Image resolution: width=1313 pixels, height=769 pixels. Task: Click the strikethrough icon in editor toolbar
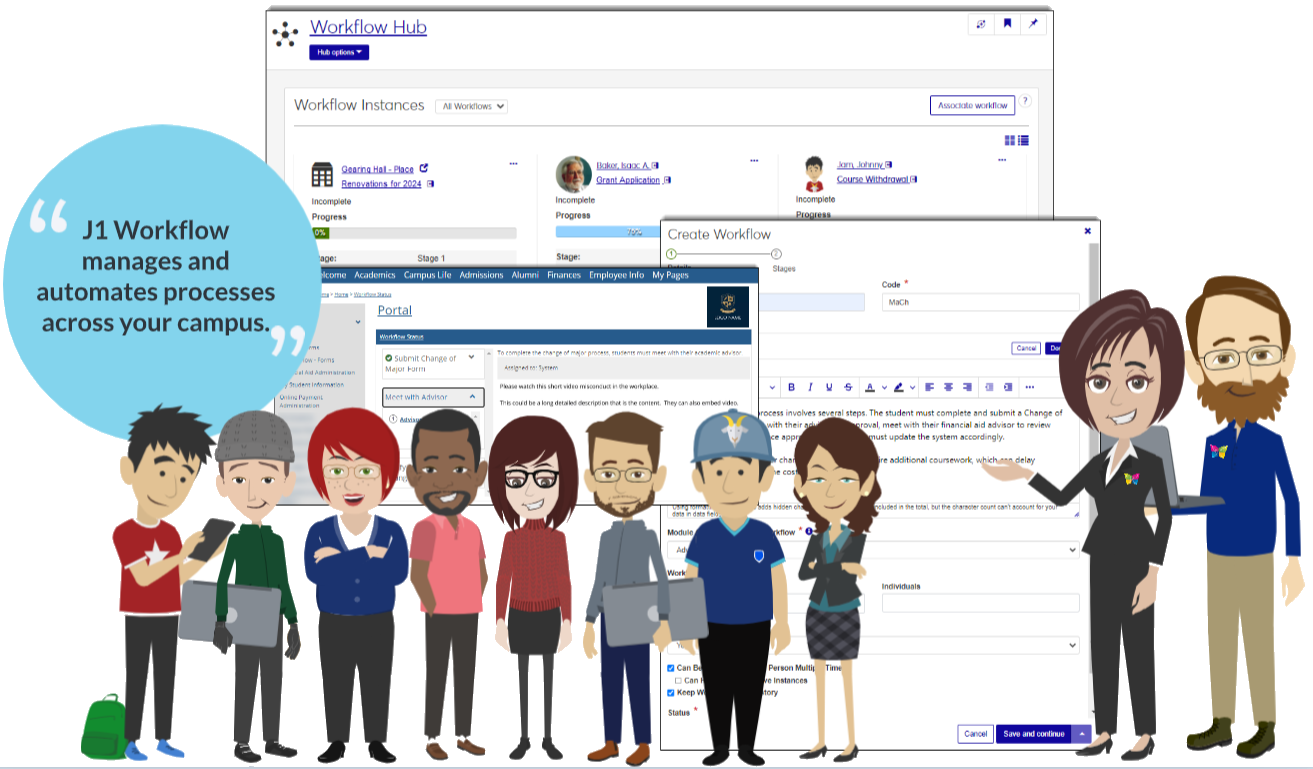[x=848, y=387]
